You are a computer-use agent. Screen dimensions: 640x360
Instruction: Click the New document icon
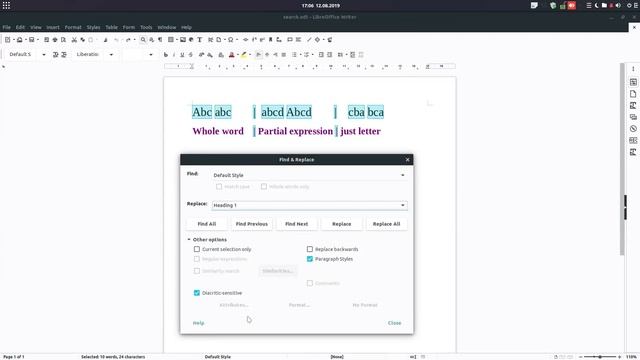7,40
